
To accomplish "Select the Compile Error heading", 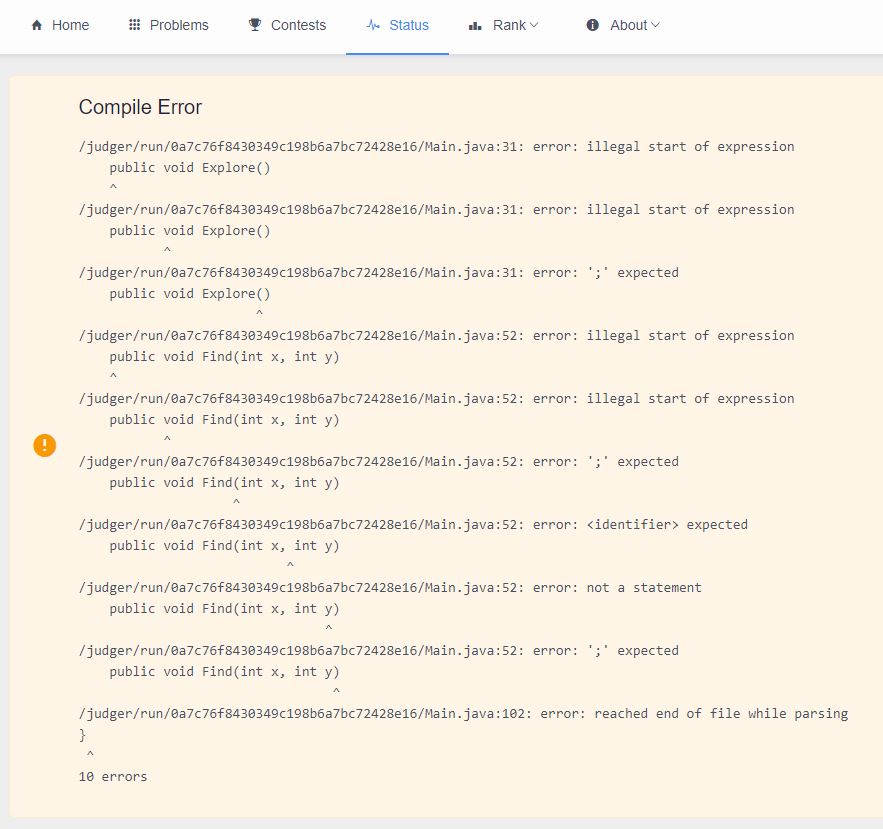I will click(140, 107).
